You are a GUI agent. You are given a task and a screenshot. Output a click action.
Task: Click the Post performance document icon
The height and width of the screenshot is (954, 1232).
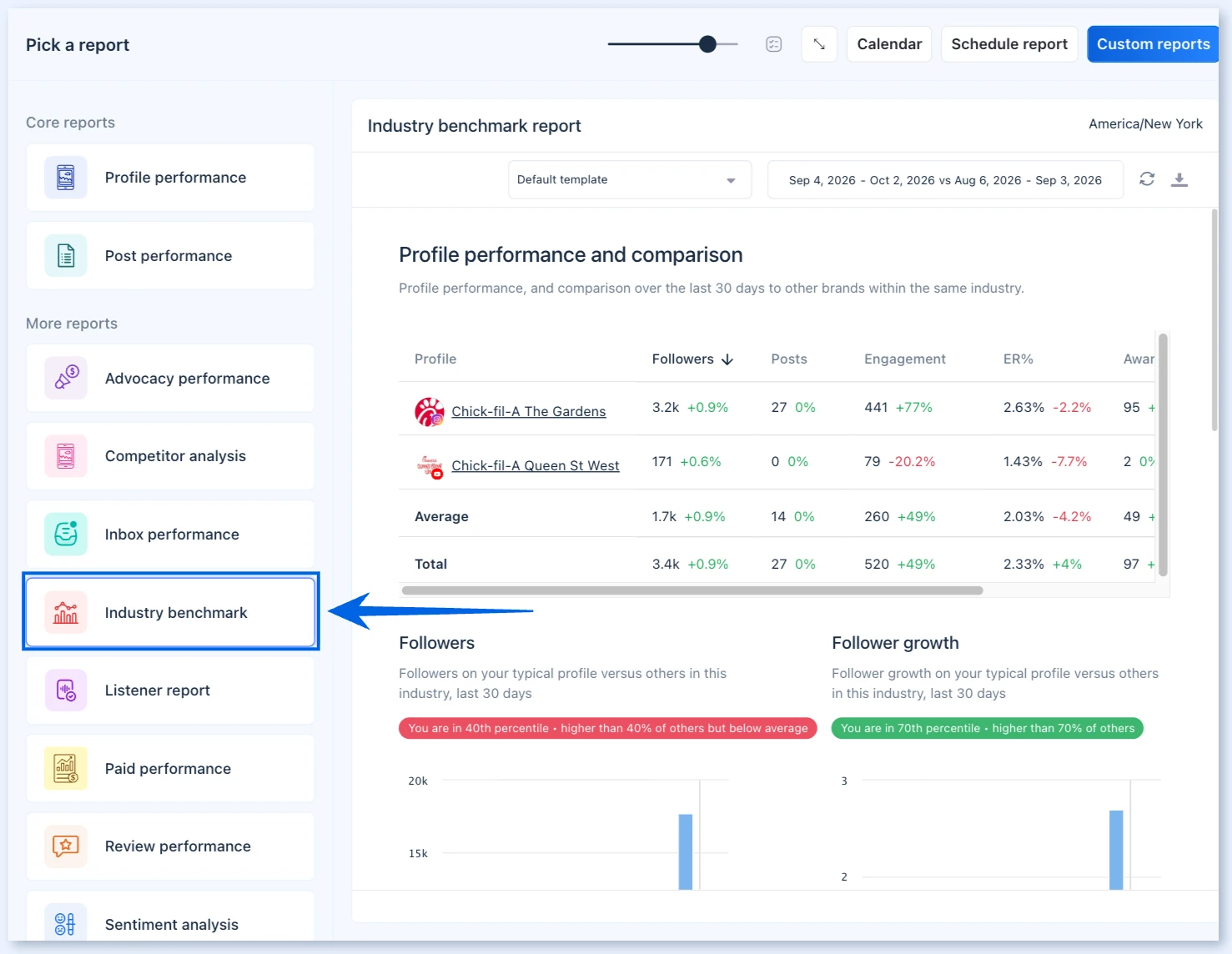pos(66,256)
